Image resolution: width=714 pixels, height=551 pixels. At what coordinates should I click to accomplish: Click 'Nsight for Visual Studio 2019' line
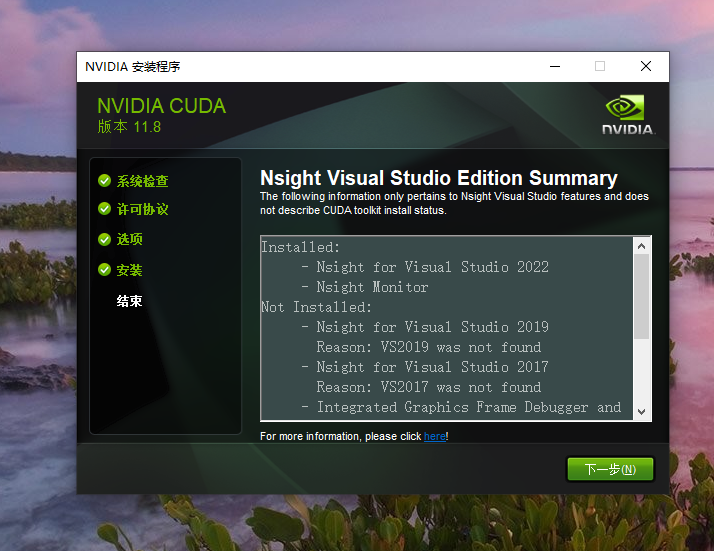(x=433, y=327)
